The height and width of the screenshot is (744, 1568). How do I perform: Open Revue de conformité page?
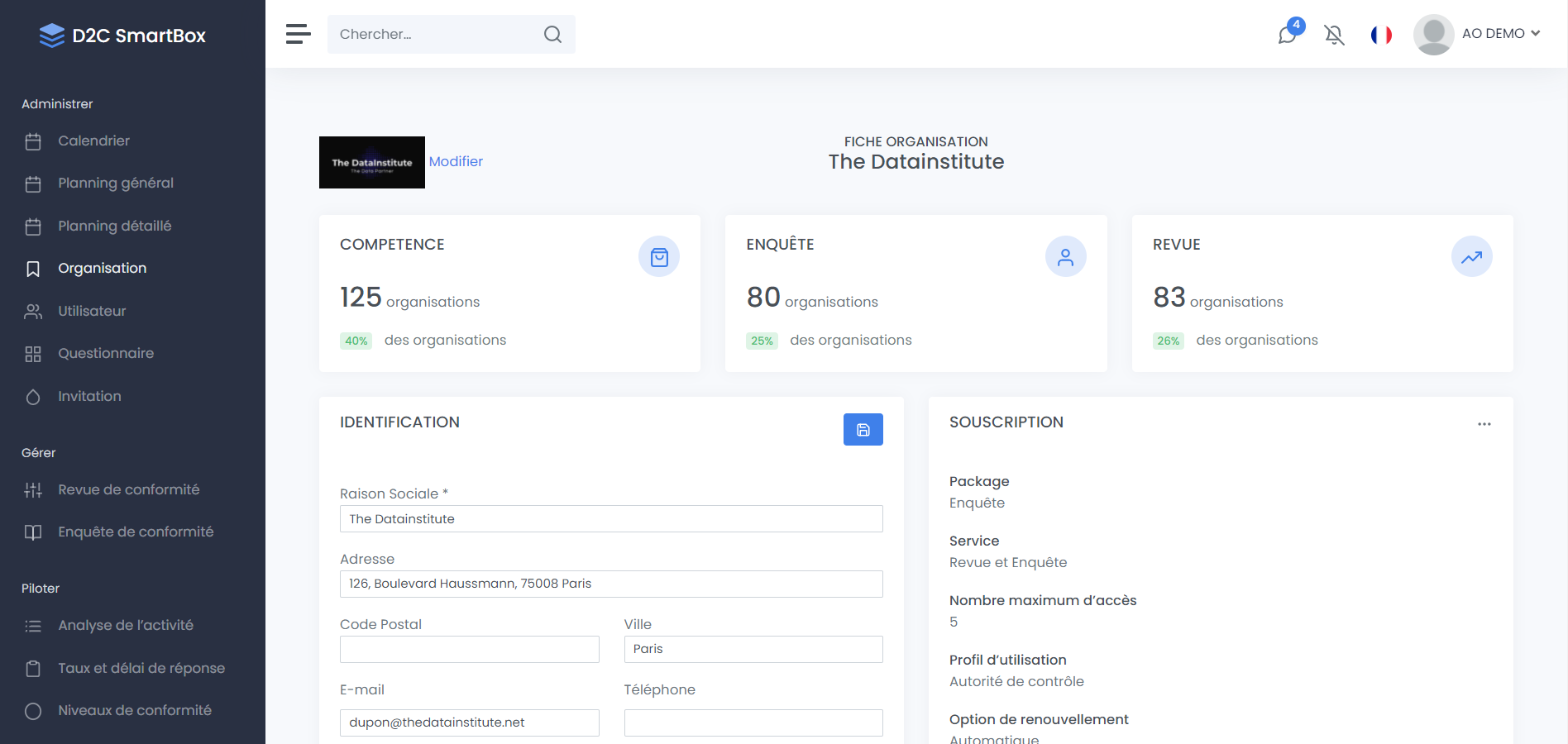click(x=128, y=490)
